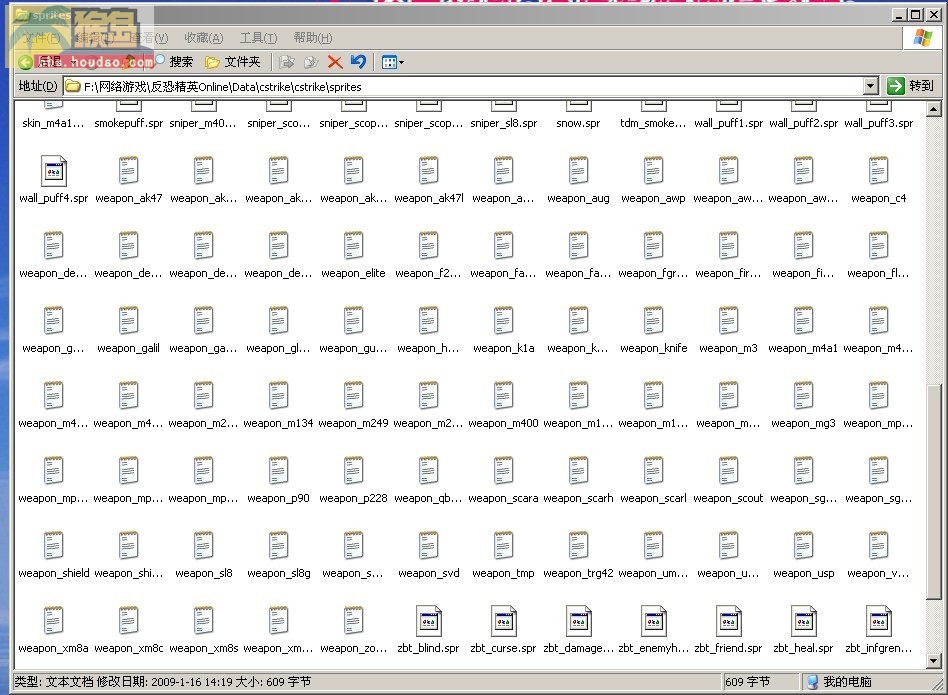
Task: Select the weapon_awp file icon
Action: click(653, 171)
